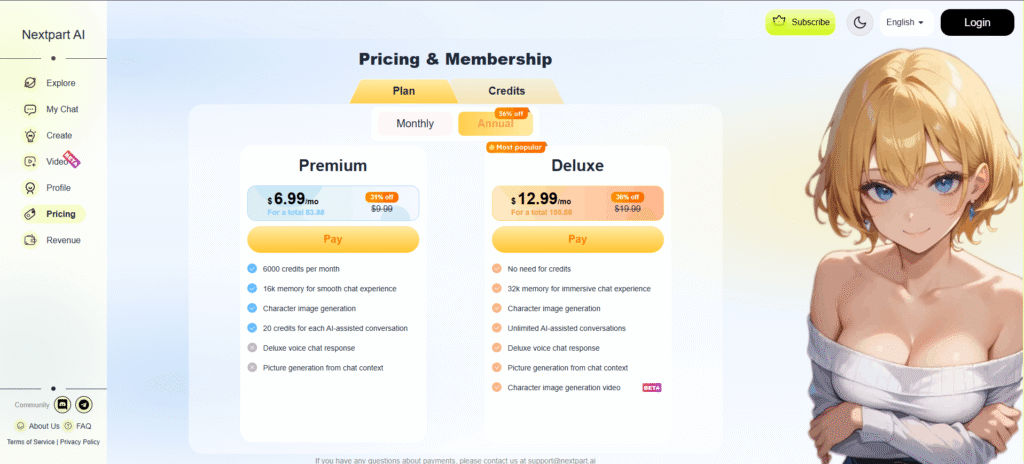Click the Subscribe button
The height and width of the screenshot is (464, 1024).
(800, 22)
